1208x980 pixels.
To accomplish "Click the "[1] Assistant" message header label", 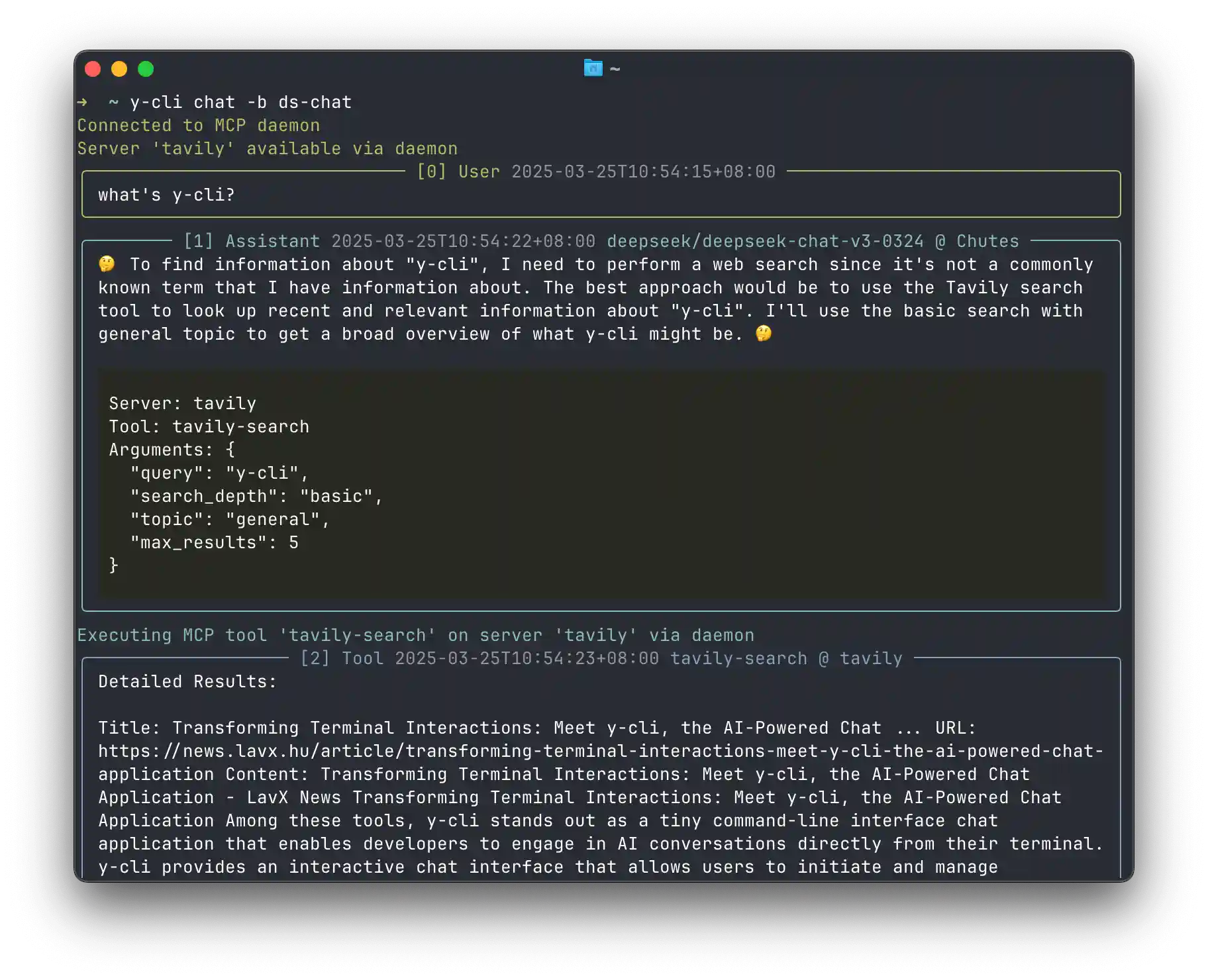I will (252, 242).
